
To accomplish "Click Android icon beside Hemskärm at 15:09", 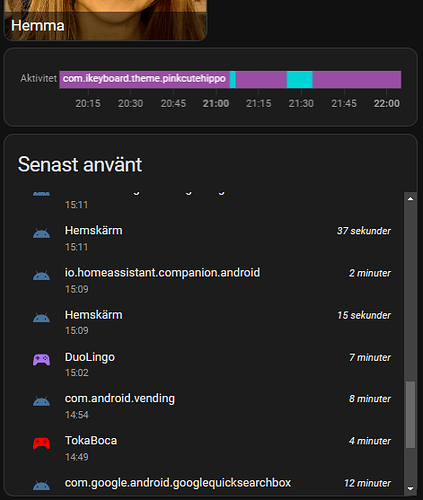I will [x=41, y=318].
